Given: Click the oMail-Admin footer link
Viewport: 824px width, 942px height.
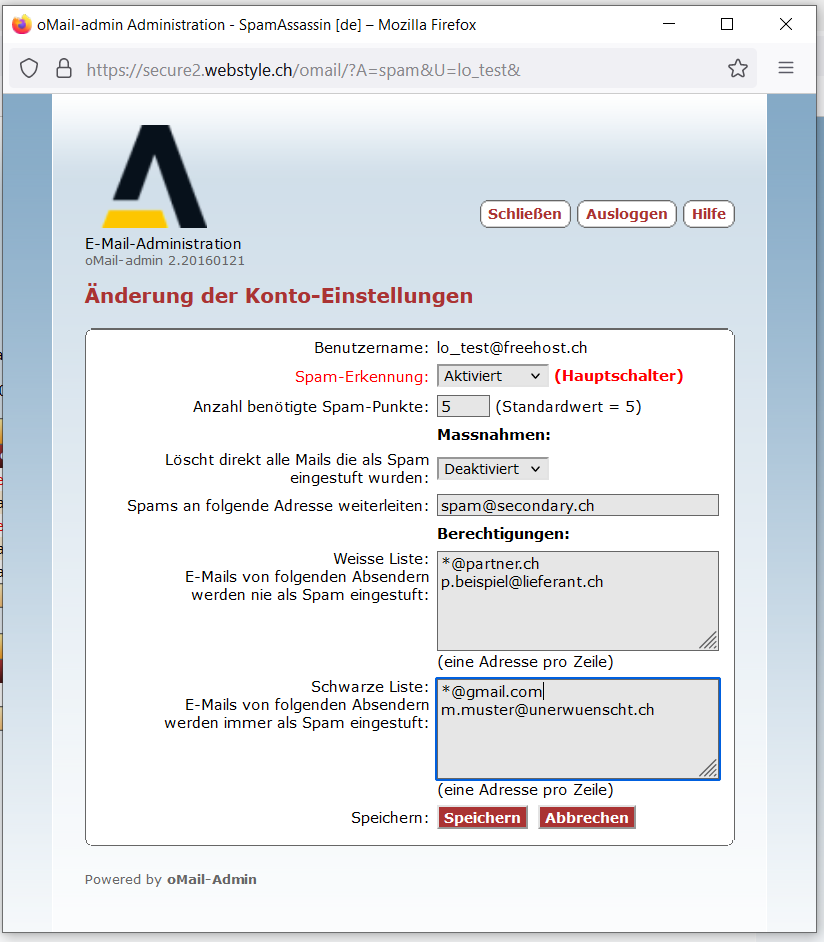Looking at the screenshot, I should tap(211, 880).
